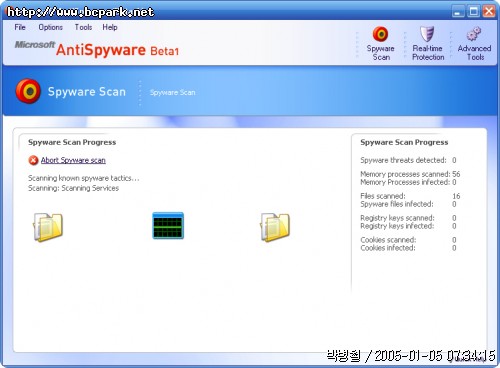Select the Advanced Tools toolbar label
500x368 pixels.
pyautogui.click(x=474, y=53)
